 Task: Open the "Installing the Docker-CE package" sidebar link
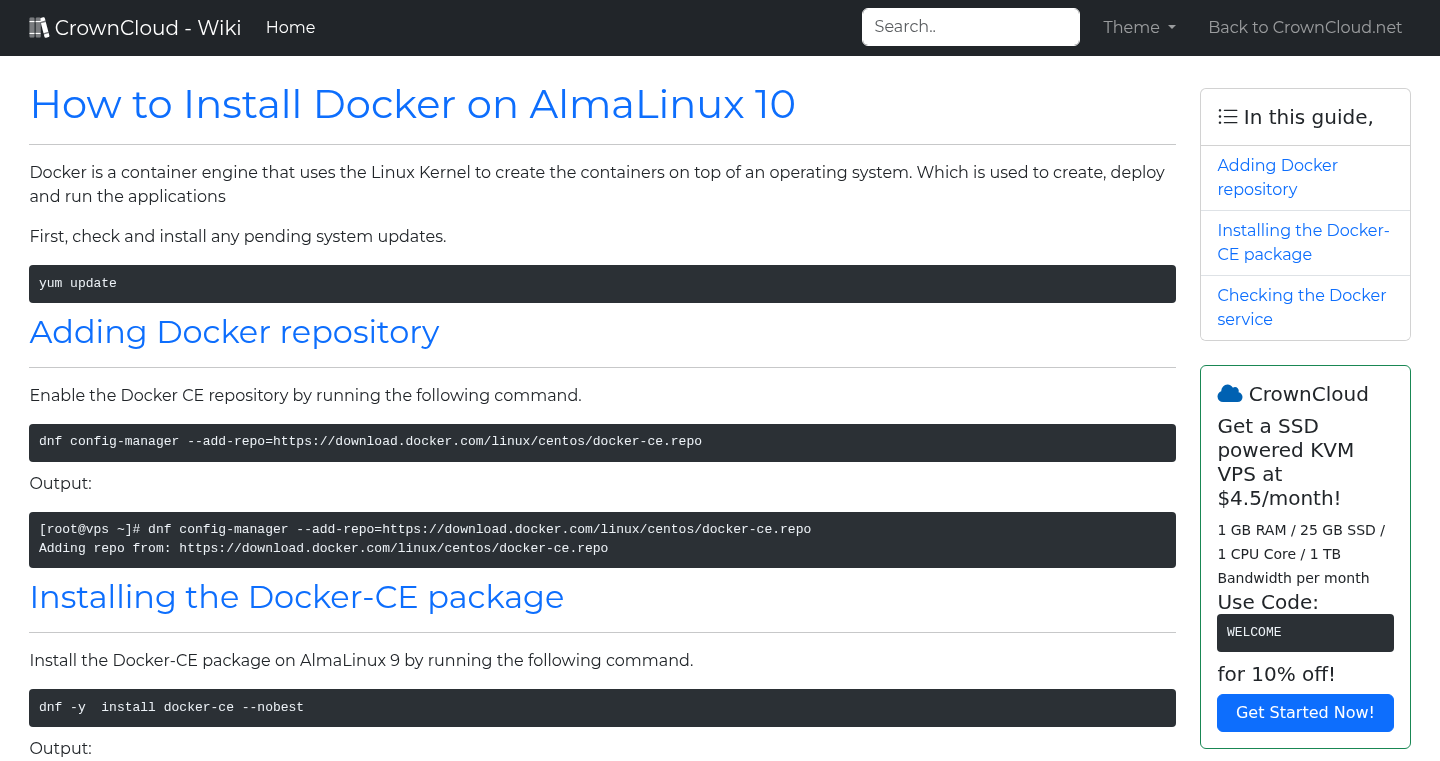tap(1303, 242)
